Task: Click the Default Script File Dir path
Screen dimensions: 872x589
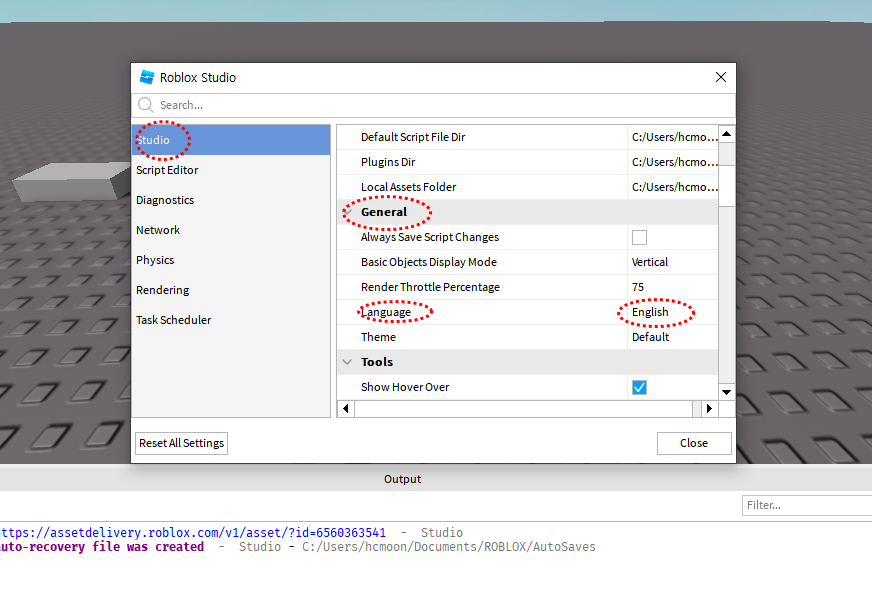Action: (x=672, y=137)
